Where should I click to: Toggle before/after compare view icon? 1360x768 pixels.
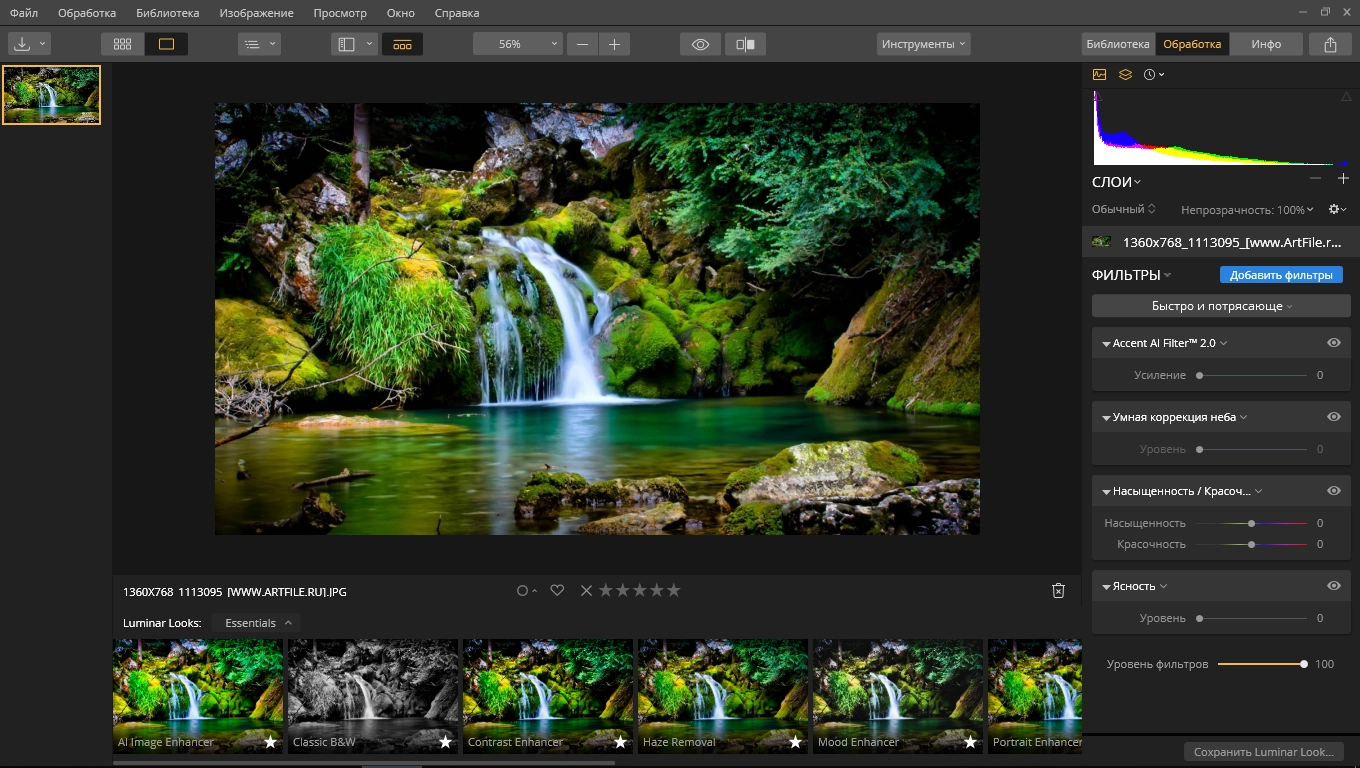click(745, 44)
